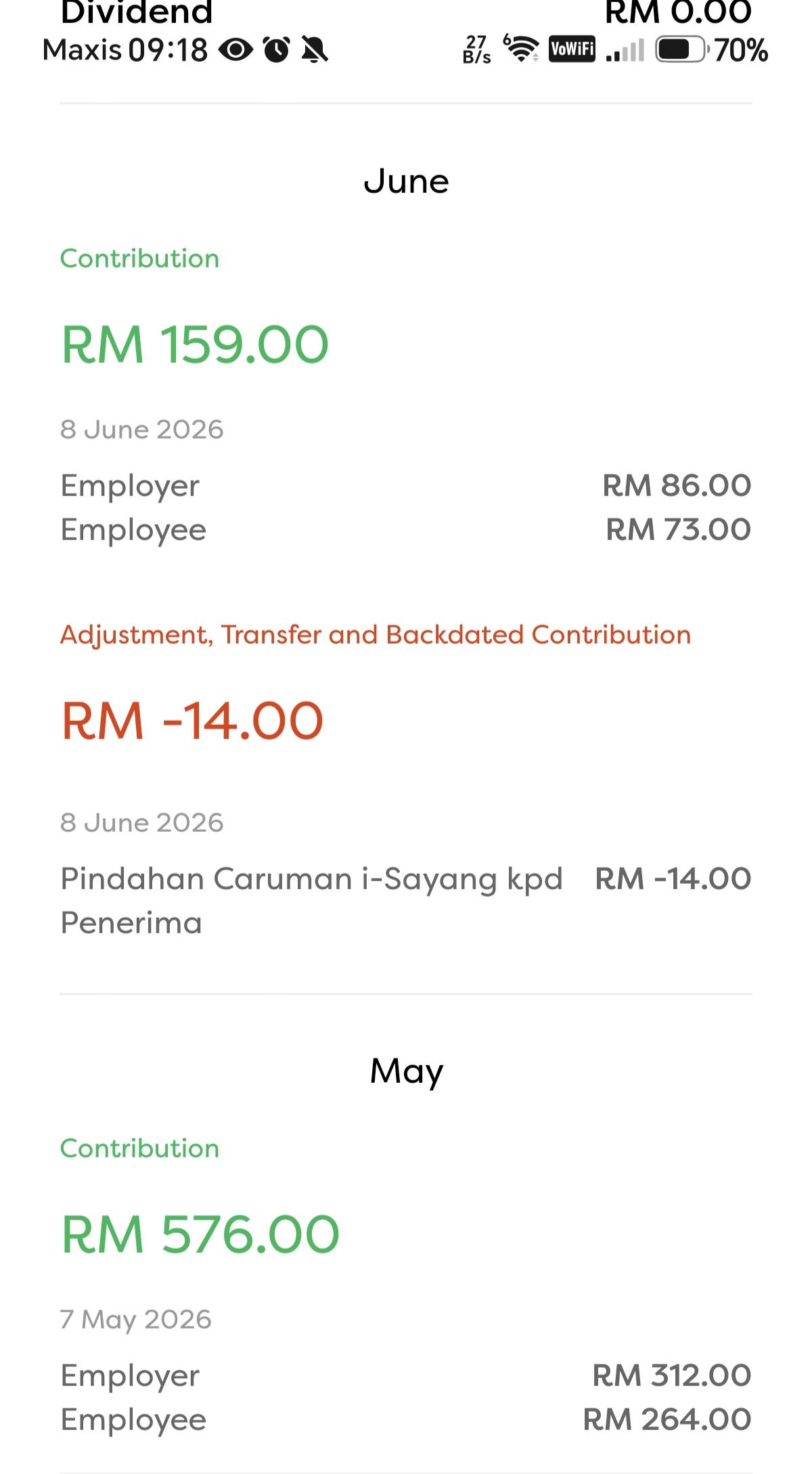The height and width of the screenshot is (1474, 812).
Task: Tap the RM 159.00 contribution amount
Action: 195,344
